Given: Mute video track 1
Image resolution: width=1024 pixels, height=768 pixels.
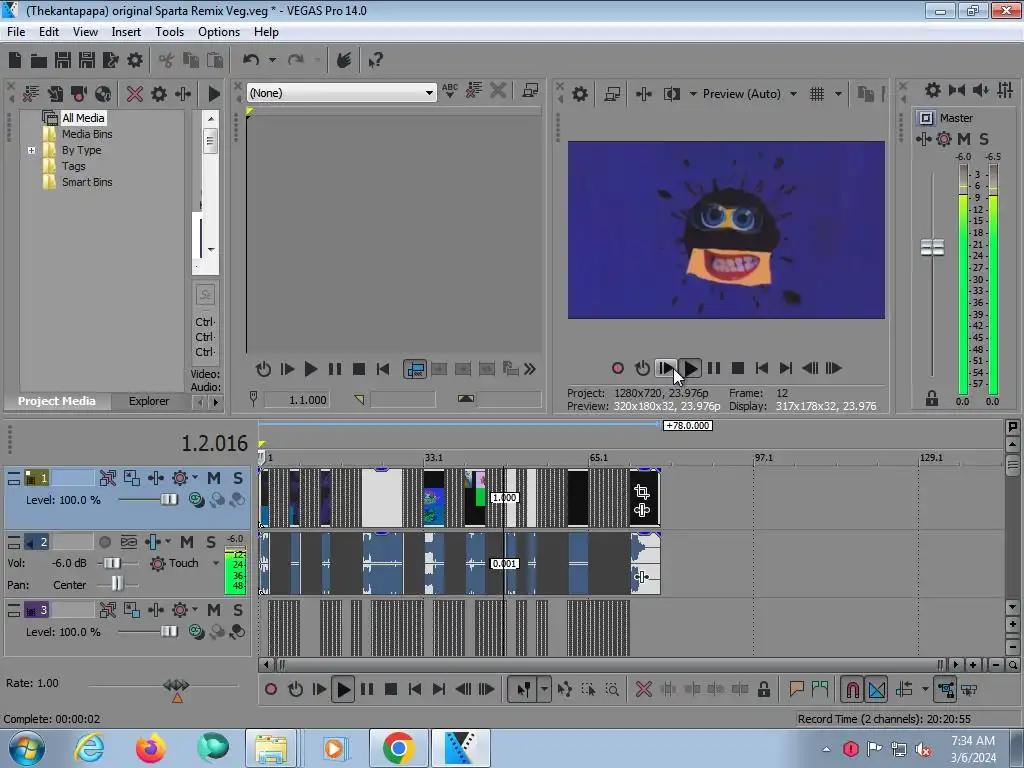Looking at the screenshot, I should (x=214, y=478).
